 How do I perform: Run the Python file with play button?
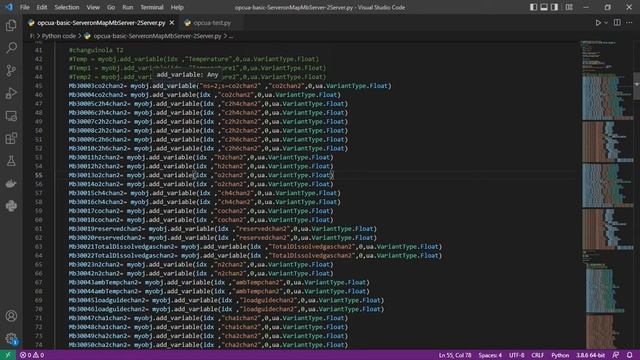click(x=598, y=23)
